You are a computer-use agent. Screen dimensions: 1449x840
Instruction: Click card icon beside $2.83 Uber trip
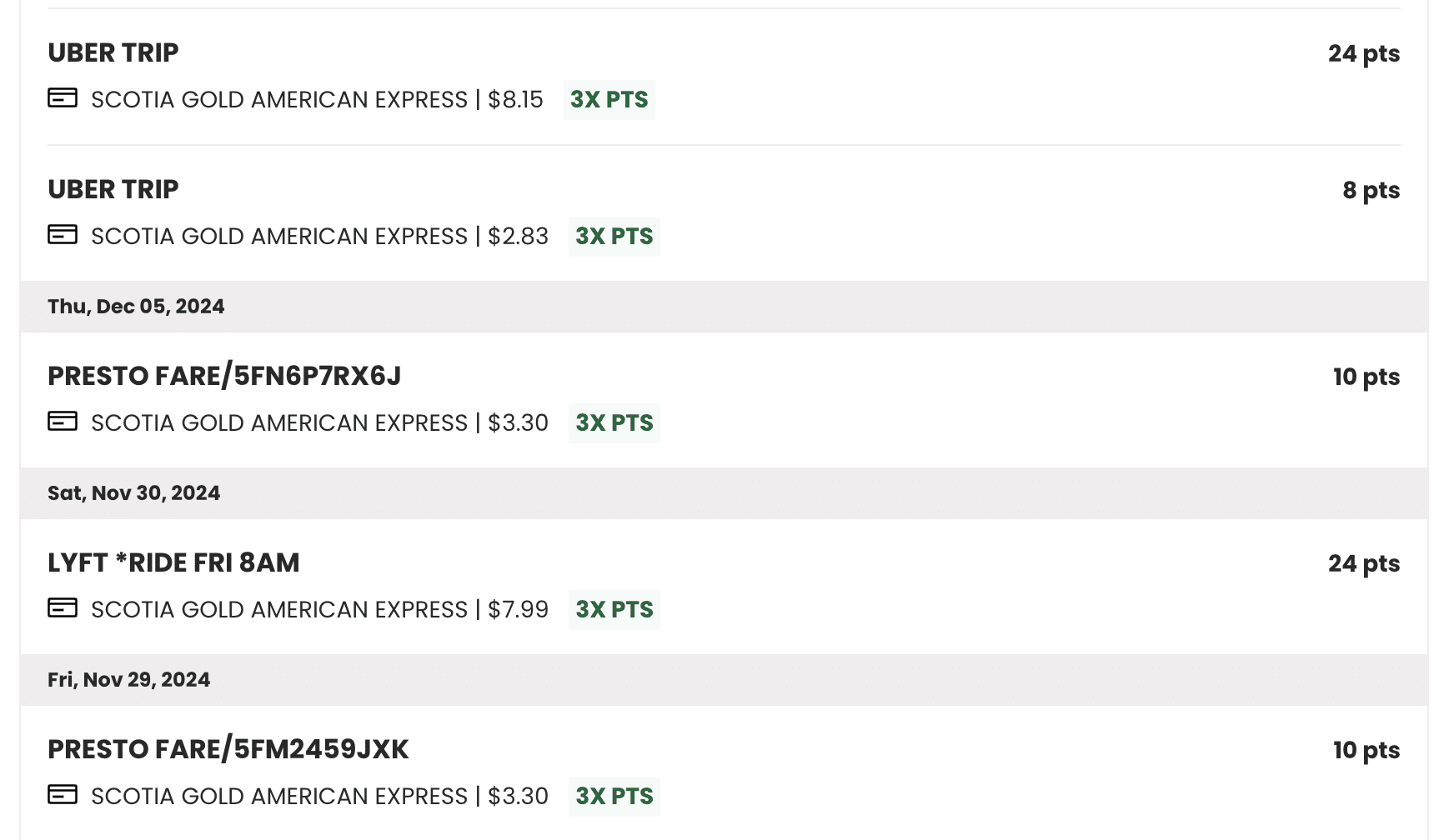point(63,235)
